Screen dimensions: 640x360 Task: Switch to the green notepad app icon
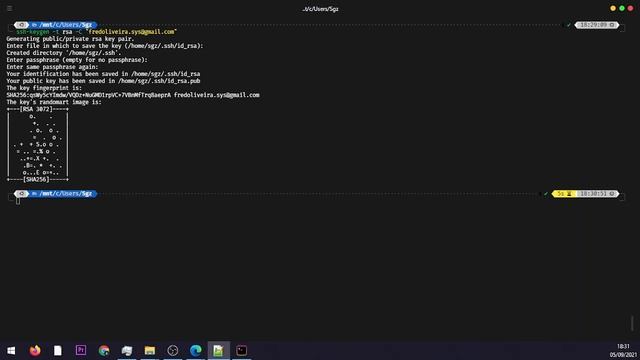(x=218, y=350)
